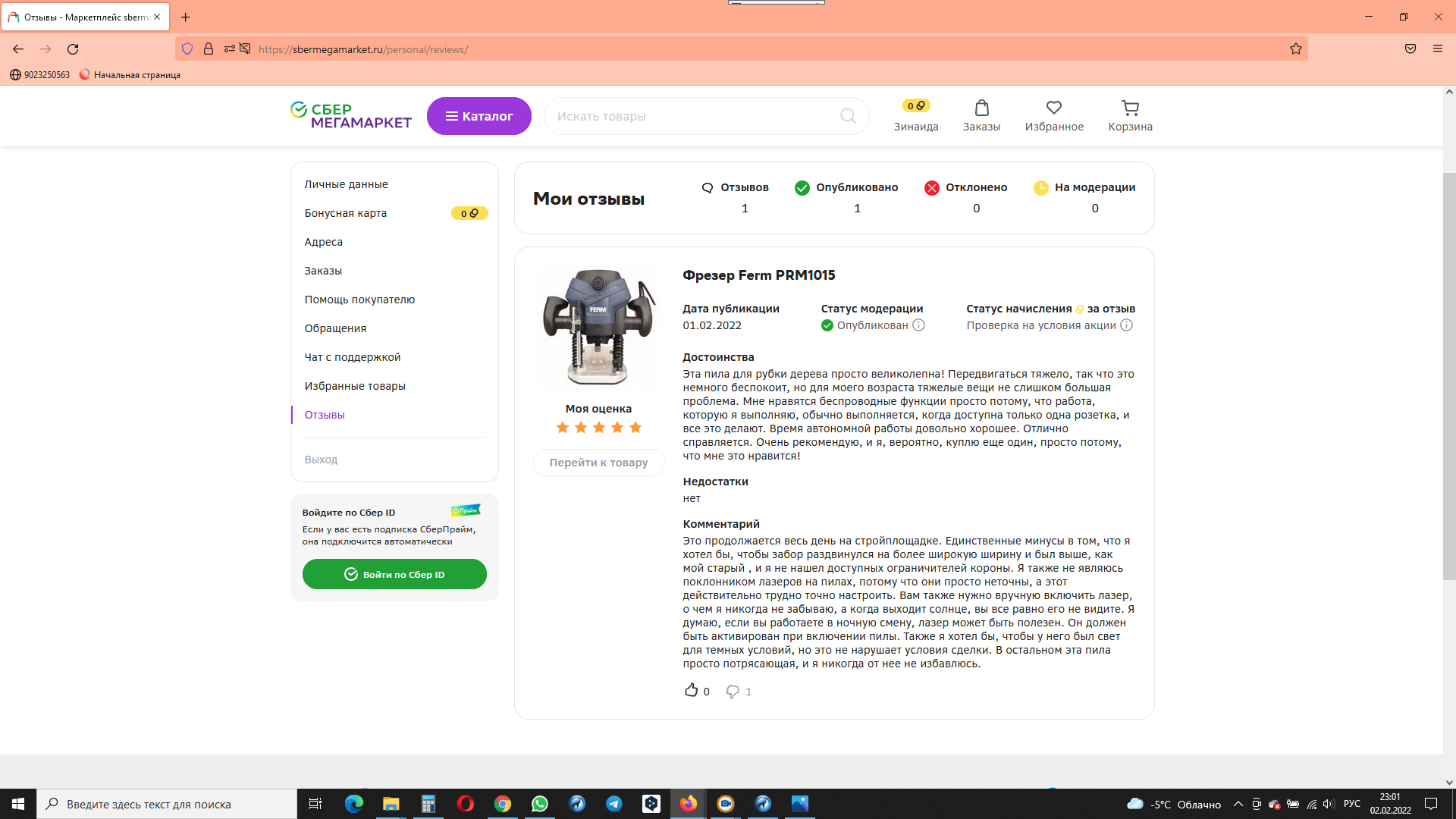The width and height of the screenshot is (1456, 819).
Task: Click the Перейти к товару button
Action: [598, 463]
